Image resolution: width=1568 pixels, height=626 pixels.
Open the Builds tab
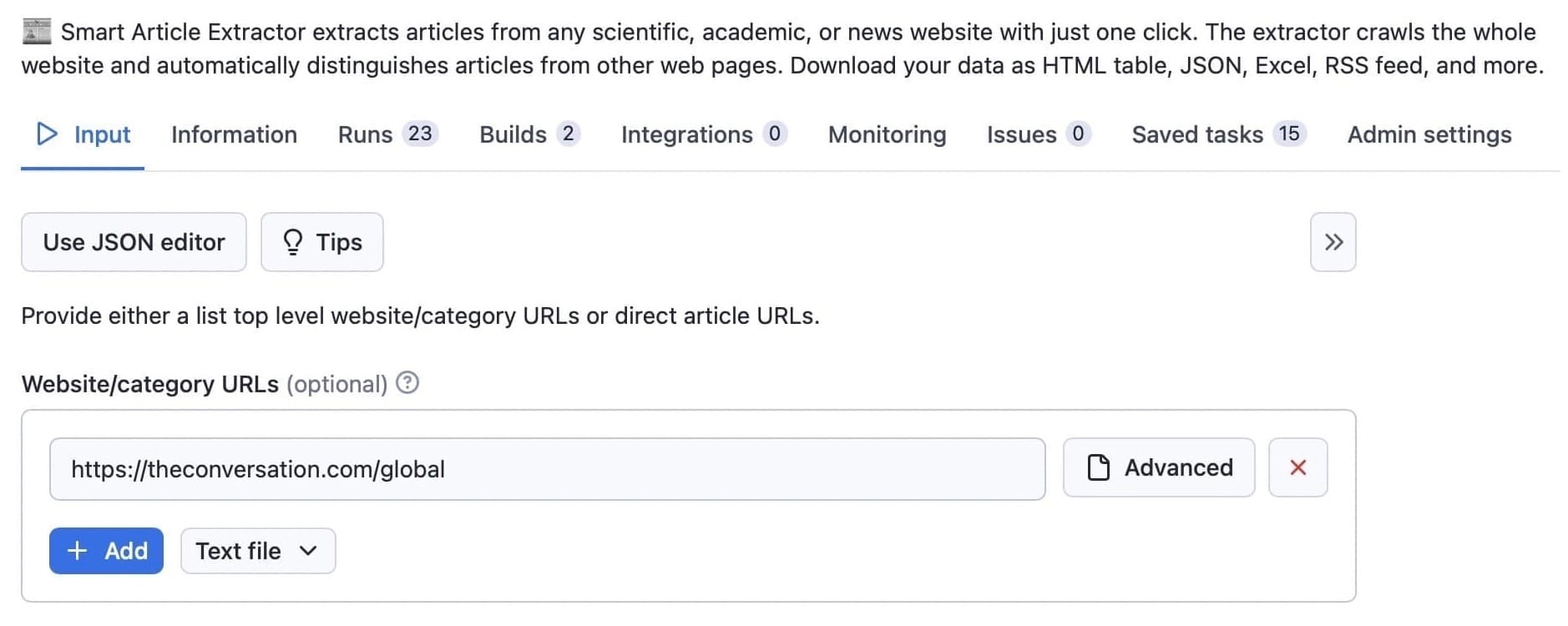pos(512,134)
